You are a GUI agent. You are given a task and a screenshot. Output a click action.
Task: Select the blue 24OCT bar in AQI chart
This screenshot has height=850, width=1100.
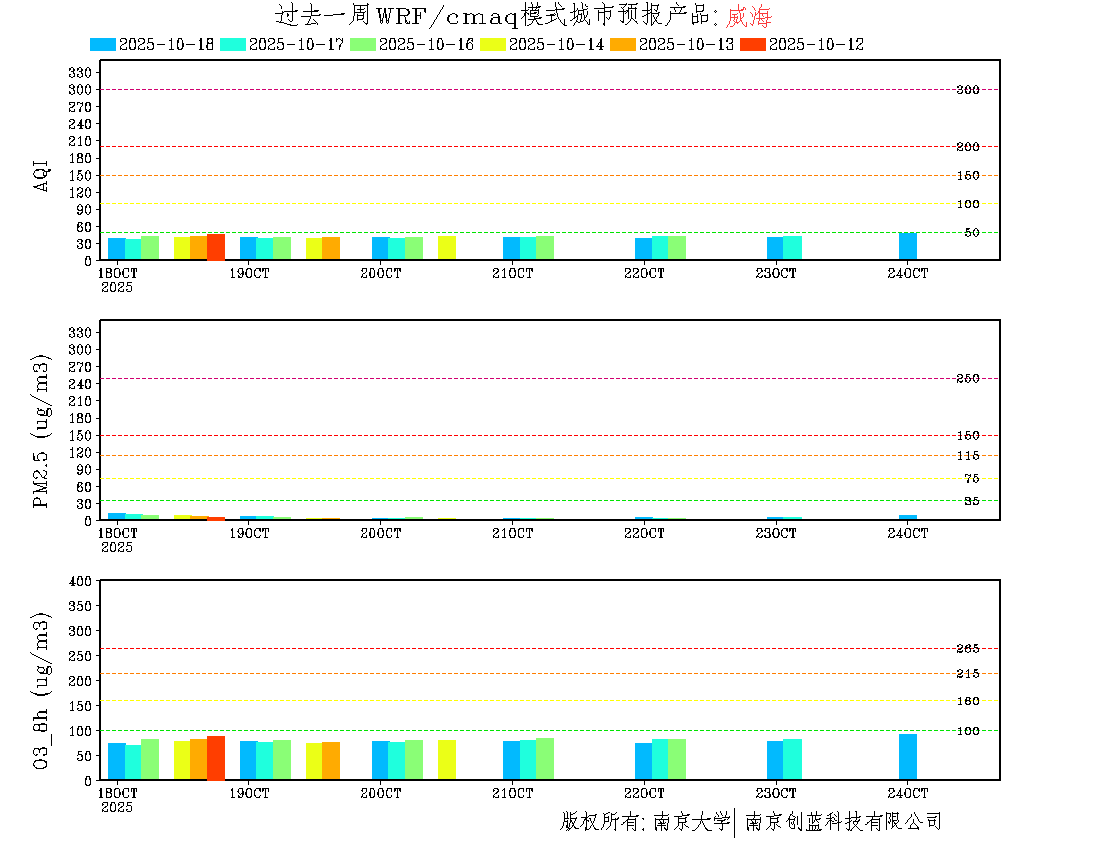pos(908,246)
